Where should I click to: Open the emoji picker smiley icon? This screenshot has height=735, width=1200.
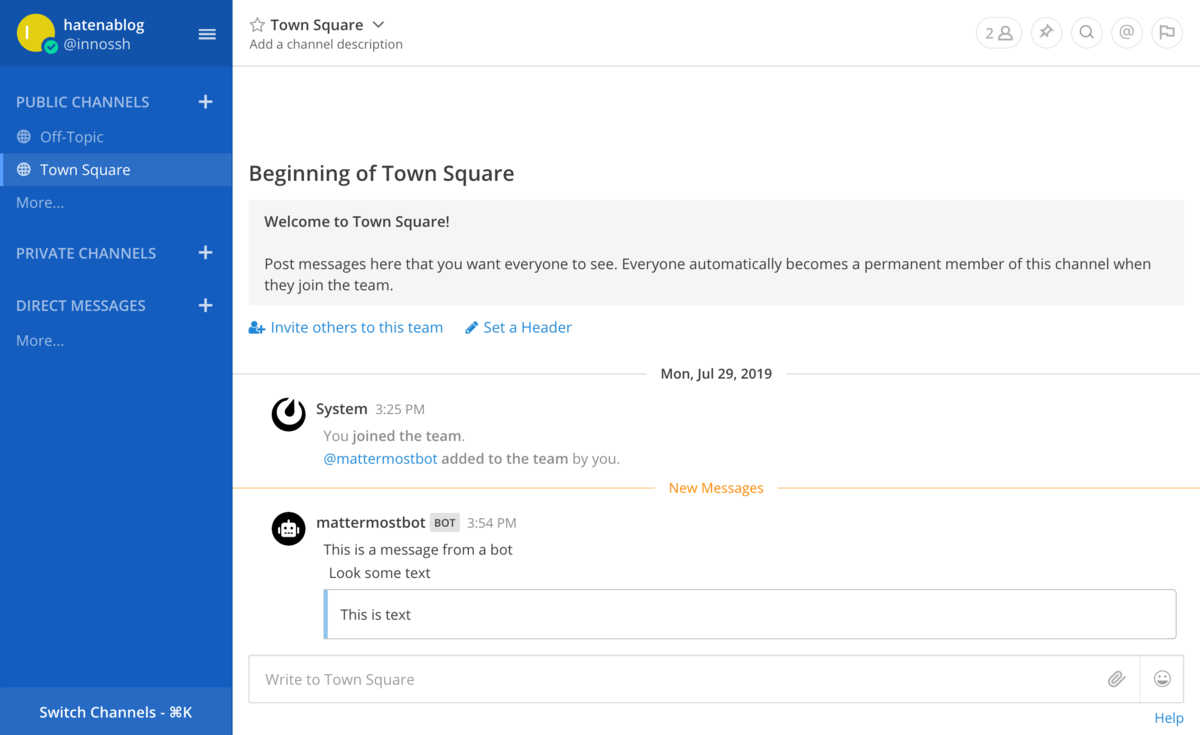tap(1162, 679)
